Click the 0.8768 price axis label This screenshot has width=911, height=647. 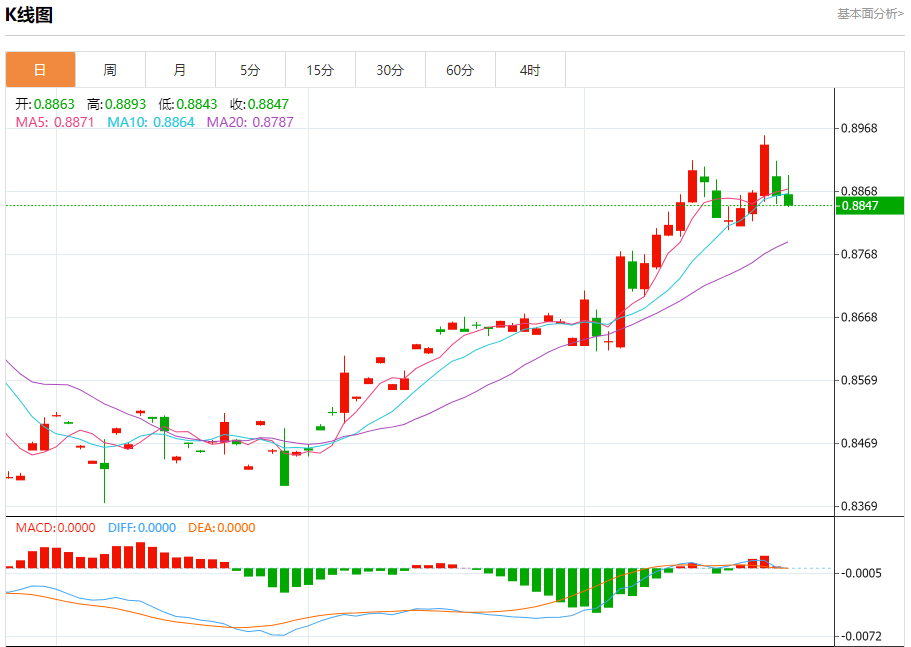tap(859, 254)
